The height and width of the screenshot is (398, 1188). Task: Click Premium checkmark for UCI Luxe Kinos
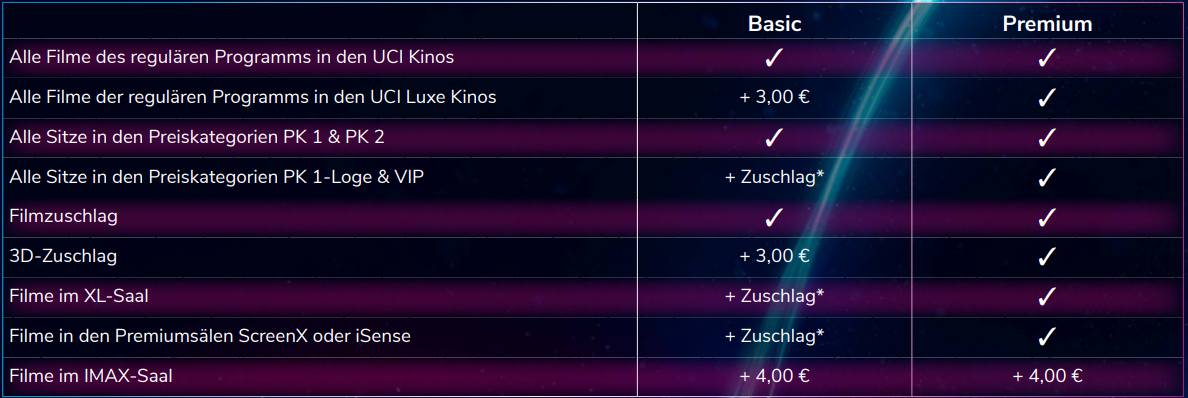click(x=1046, y=98)
